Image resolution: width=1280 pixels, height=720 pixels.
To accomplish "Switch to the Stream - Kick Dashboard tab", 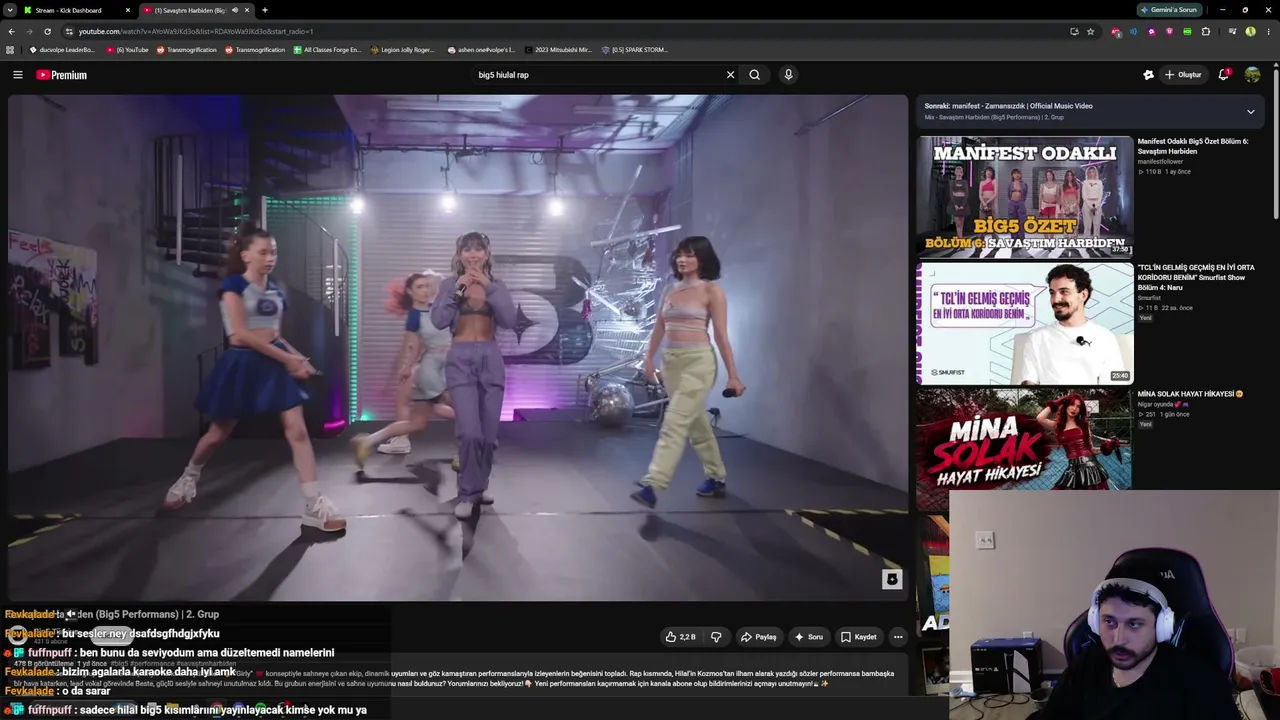I will (x=78, y=10).
